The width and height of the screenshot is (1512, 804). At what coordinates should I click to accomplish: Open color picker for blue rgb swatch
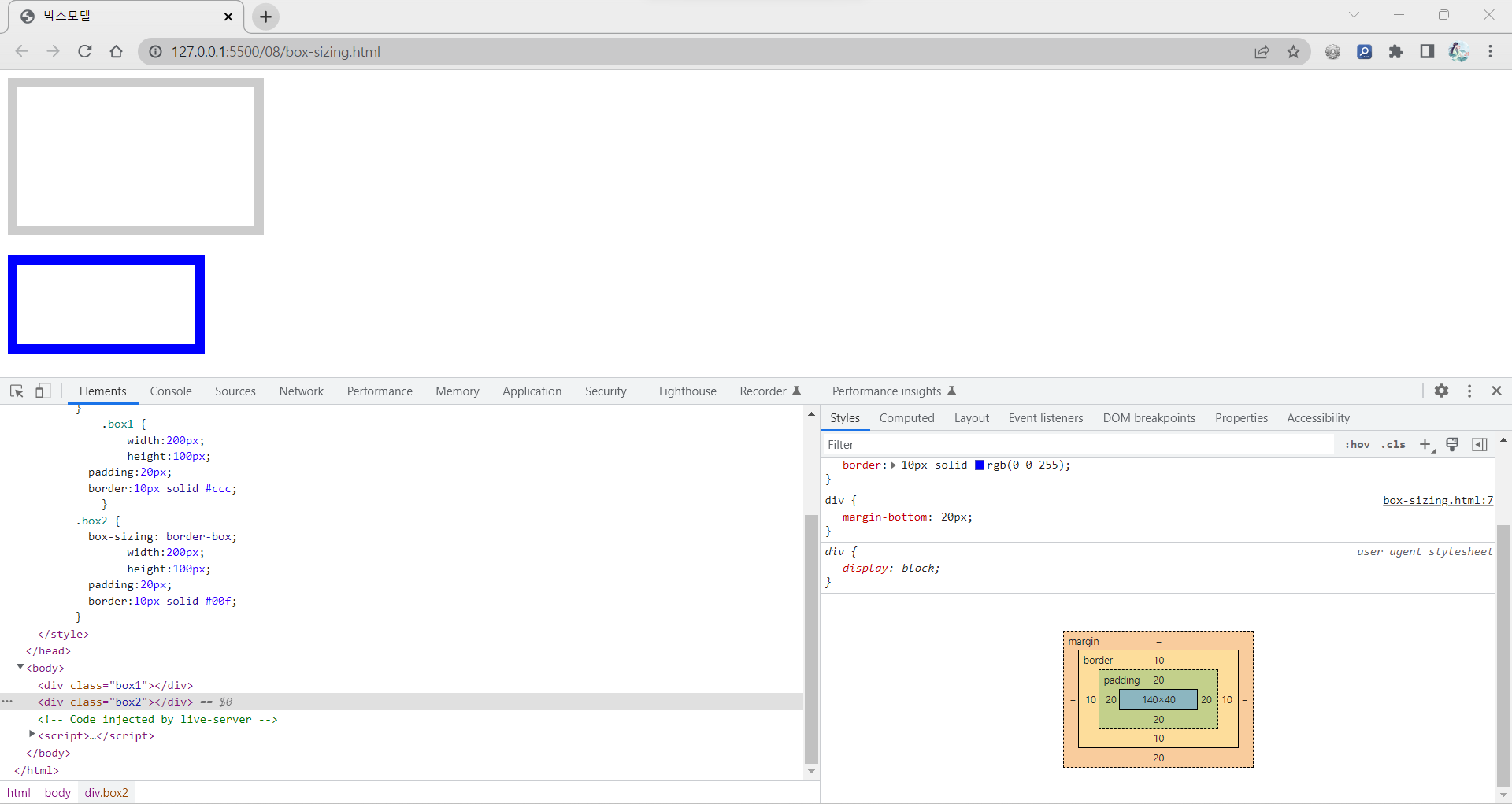point(980,465)
